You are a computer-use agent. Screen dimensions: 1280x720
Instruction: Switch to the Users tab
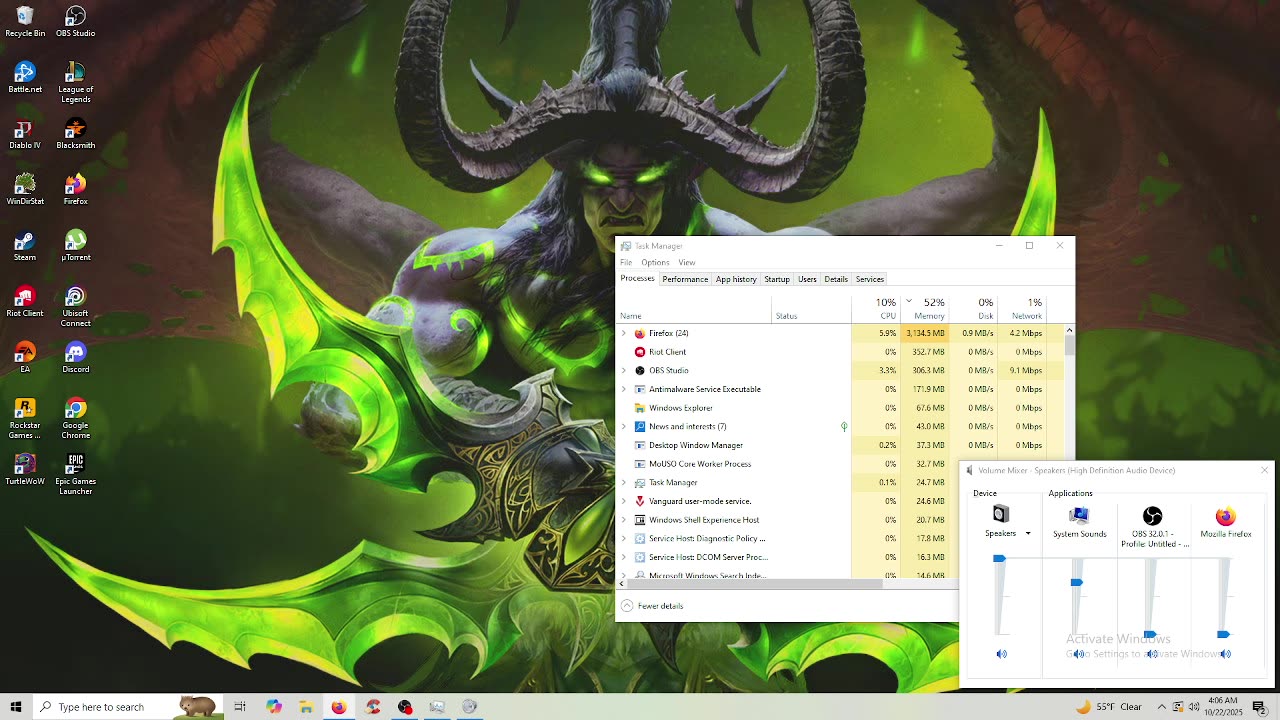click(x=807, y=279)
